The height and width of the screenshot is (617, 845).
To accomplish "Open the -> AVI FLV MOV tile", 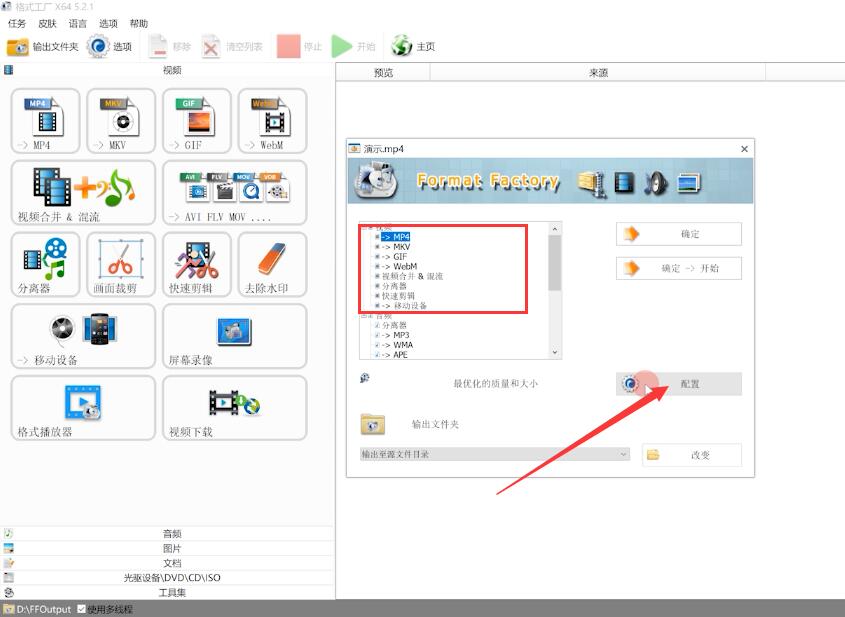I will pos(234,192).
